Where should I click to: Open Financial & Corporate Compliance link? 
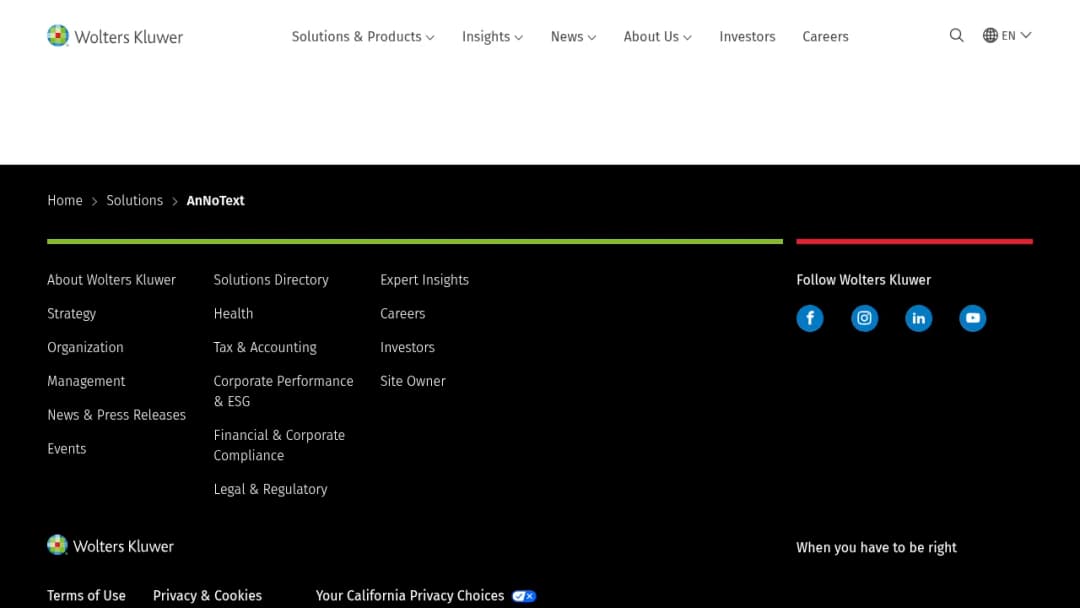pos(279,445)
